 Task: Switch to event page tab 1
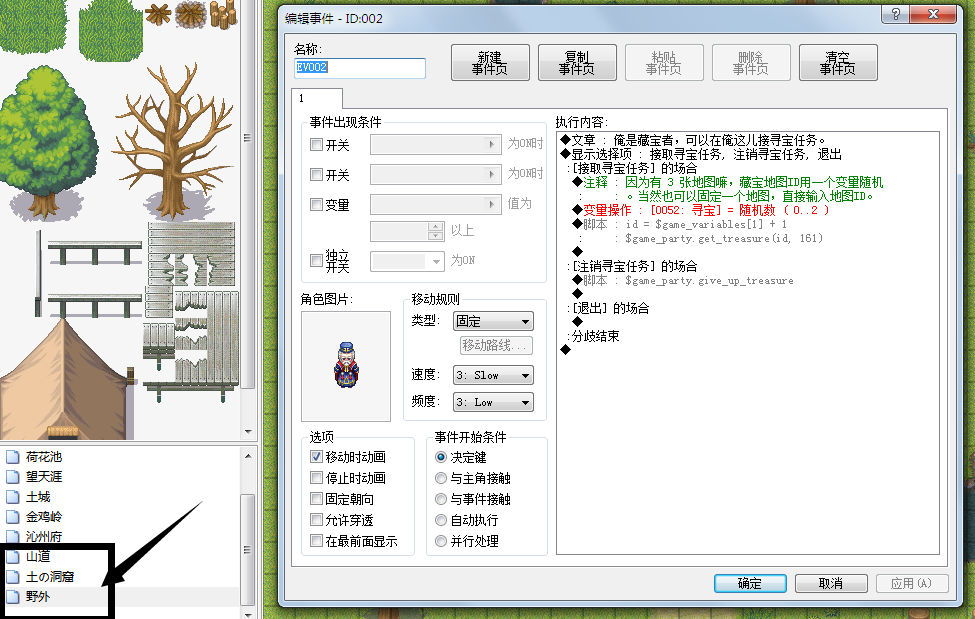[x=317, y=98]
